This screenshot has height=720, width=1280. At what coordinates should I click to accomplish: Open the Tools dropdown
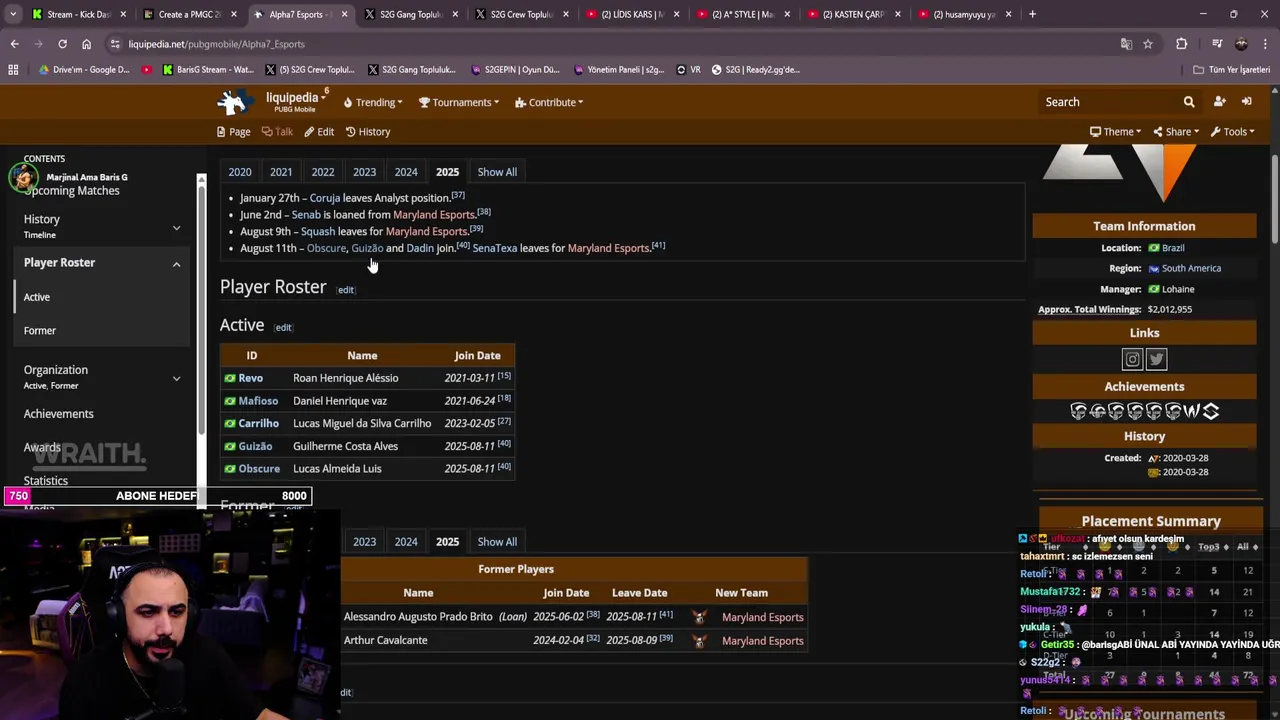(x=1233, y=132)
